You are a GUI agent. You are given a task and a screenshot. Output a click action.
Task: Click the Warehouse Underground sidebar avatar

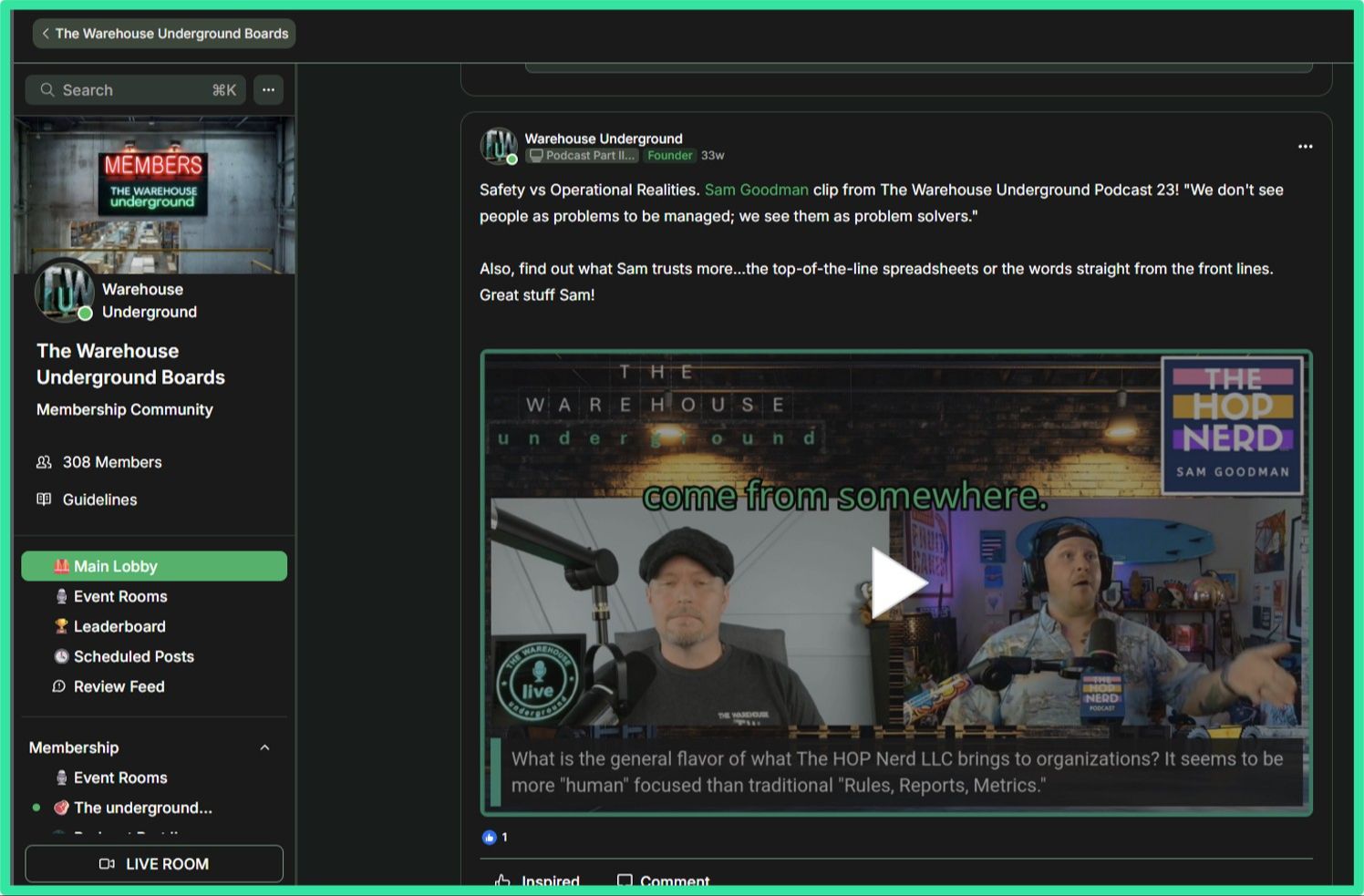(65, 292)
